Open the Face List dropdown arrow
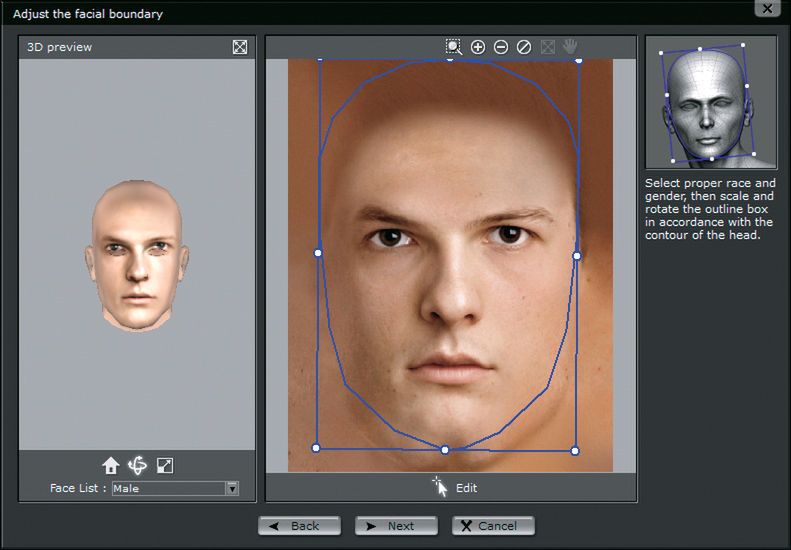 point(232,489)
